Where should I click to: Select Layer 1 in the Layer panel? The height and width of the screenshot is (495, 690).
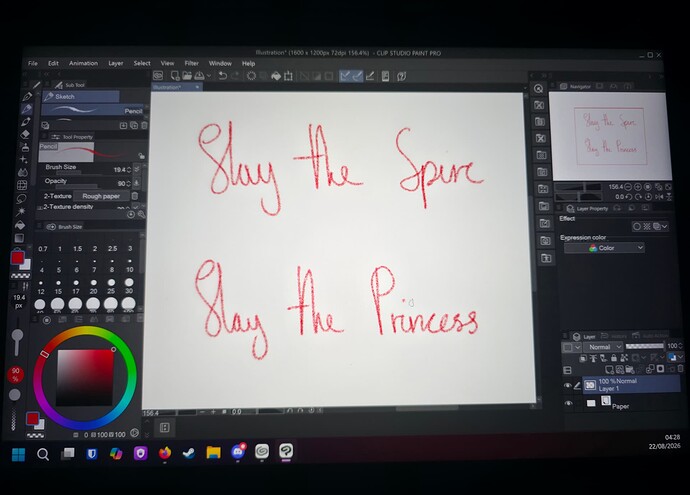(x=631, y=385)
